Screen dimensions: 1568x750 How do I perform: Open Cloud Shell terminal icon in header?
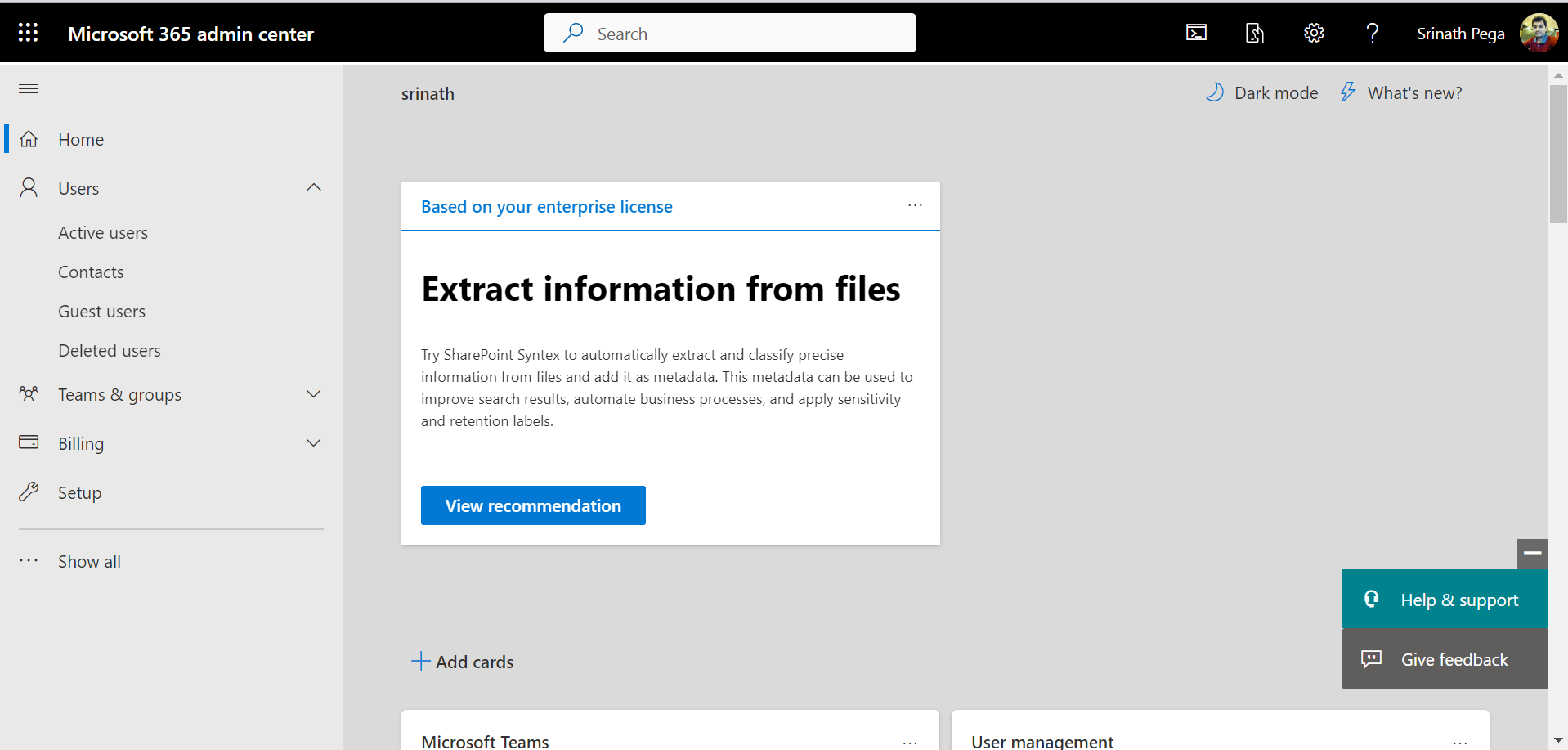[x=1196, y=33]
